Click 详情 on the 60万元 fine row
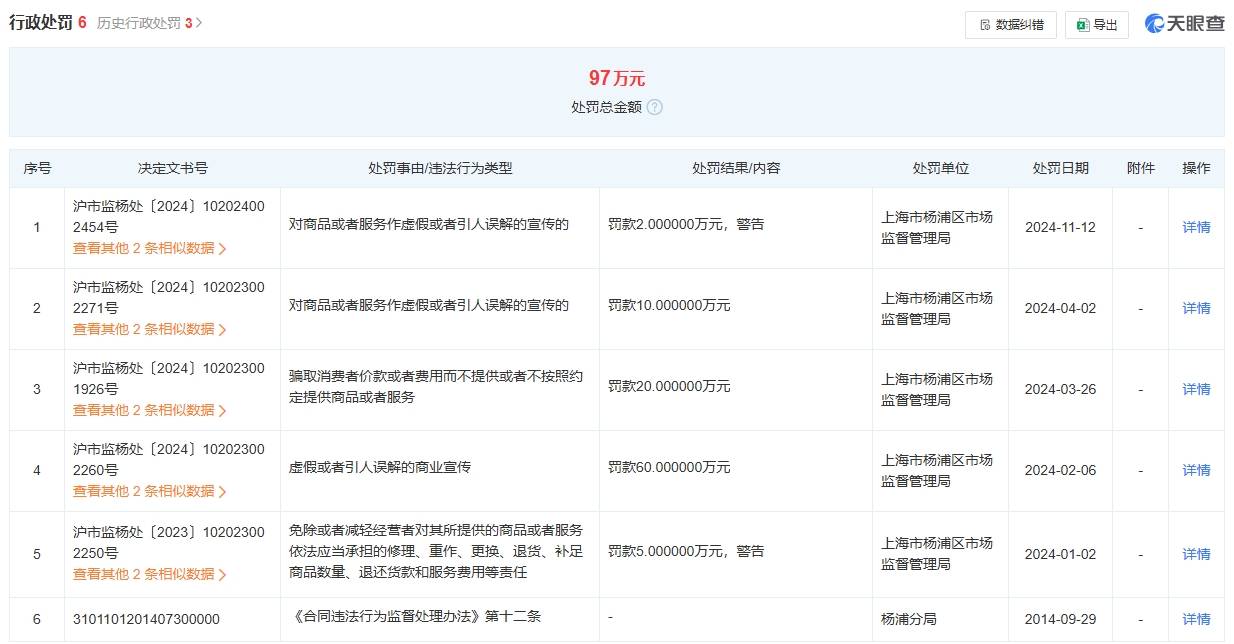The height and width of the screenshot is (644, 1234). (x=1196, y=470)
